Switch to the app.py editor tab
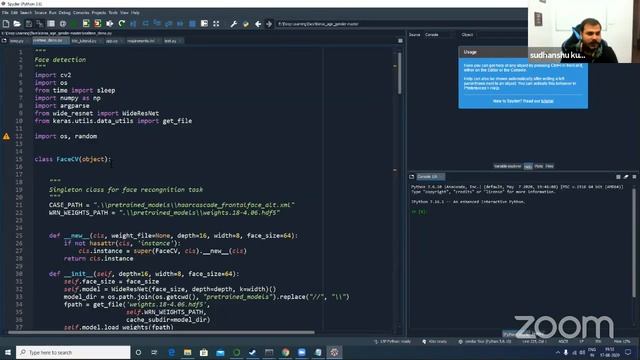Screen dimensions: 640x360 [x=113, y=41]
